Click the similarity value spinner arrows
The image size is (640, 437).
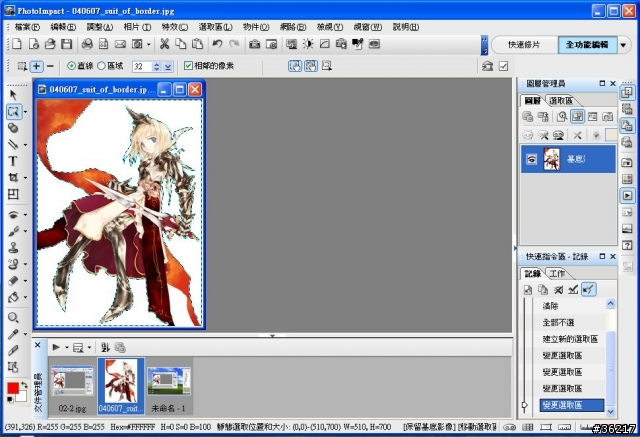(156, 67)
